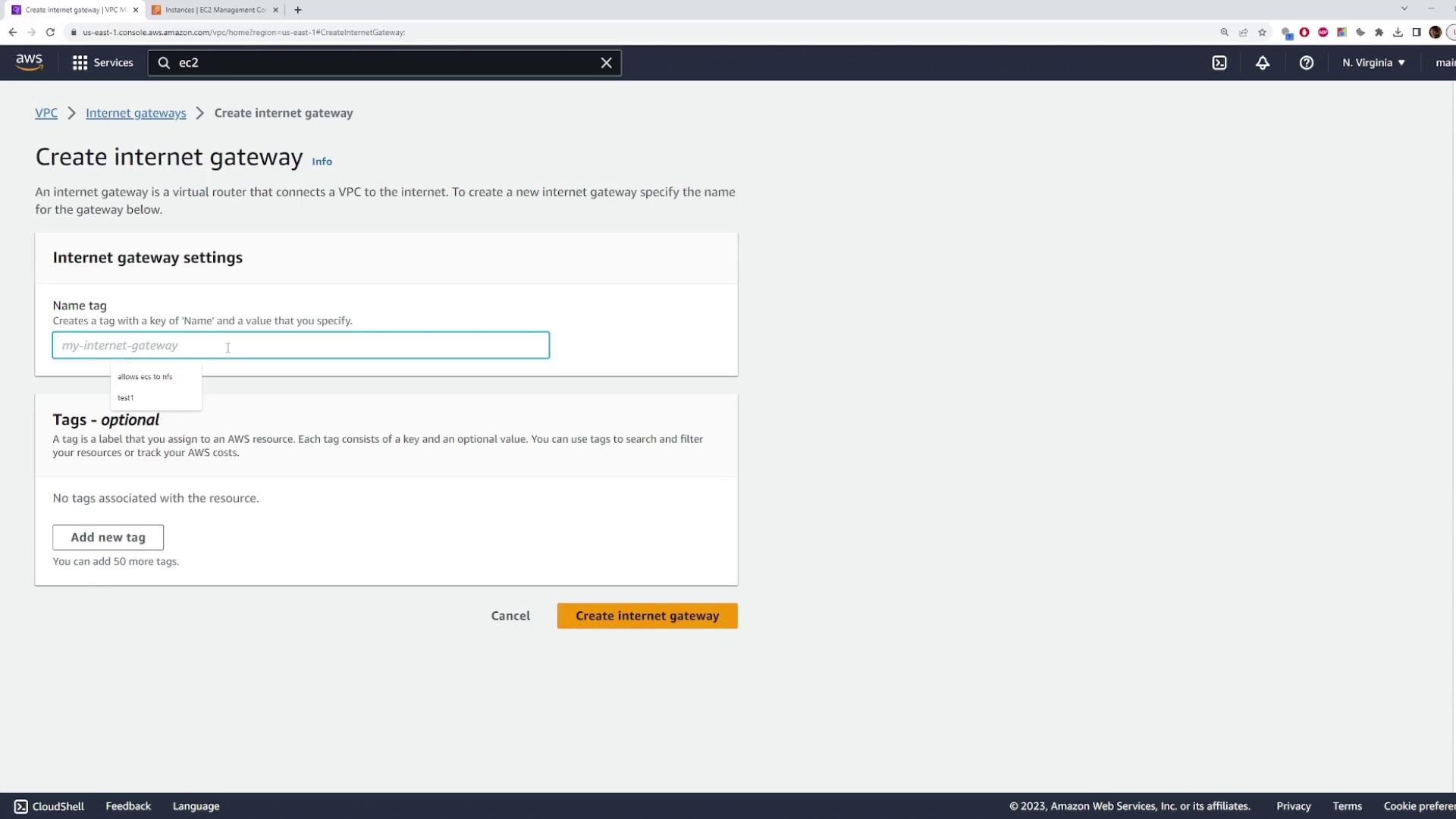Open the browser downloads icon
The image size is (1456, 819).
(1398, 33)
